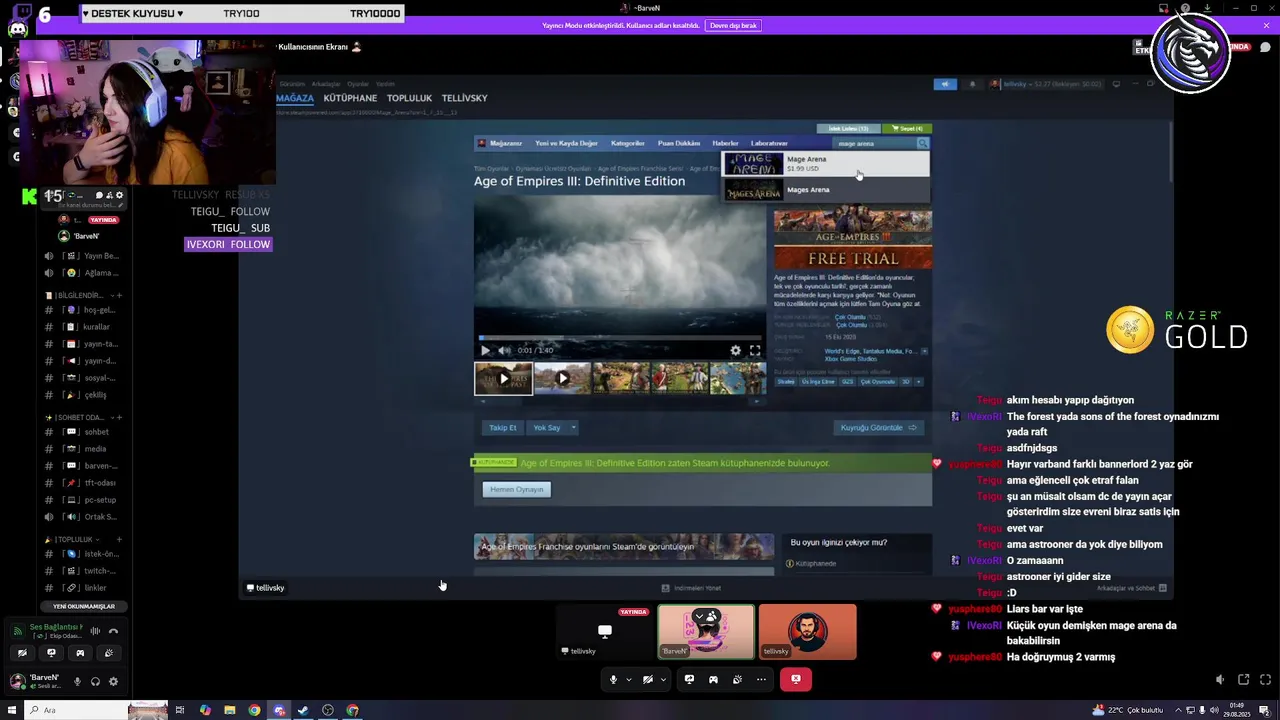Click the Devre dışı bırak button in banner
This screenshot has width=1280, height=720.
click(x=733, y=26)
